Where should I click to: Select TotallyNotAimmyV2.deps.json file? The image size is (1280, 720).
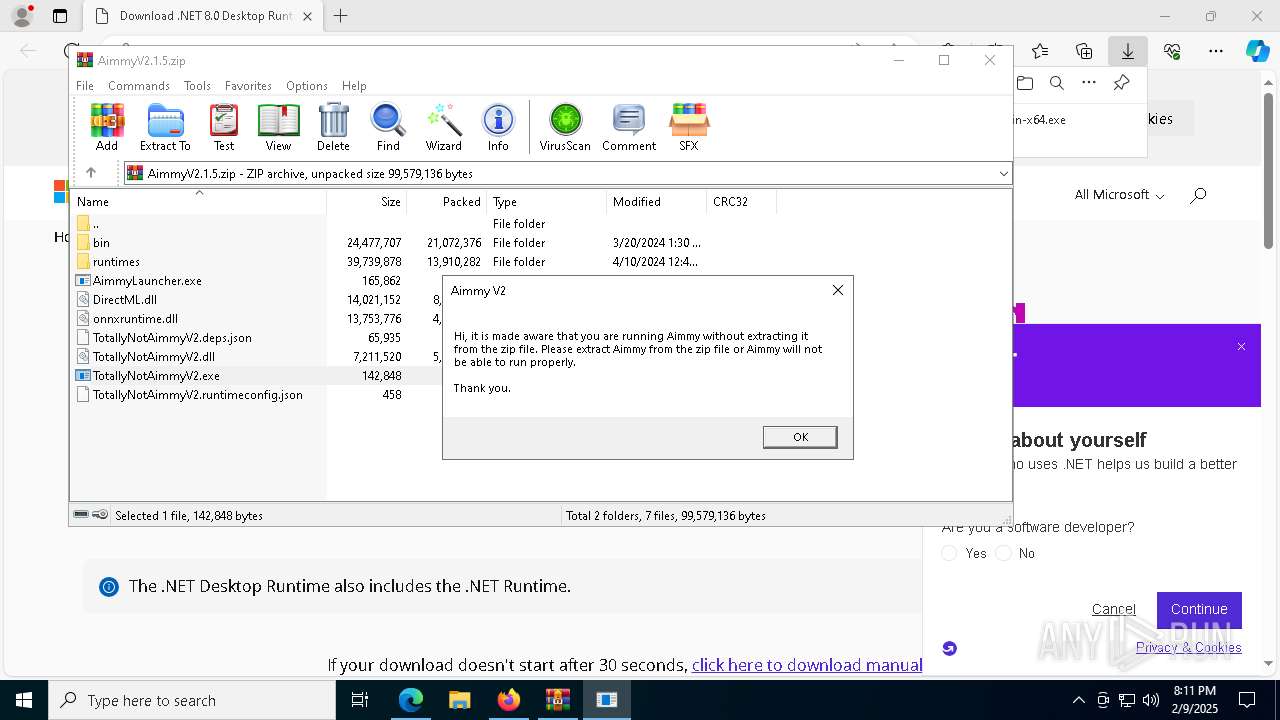click(172, 338)
